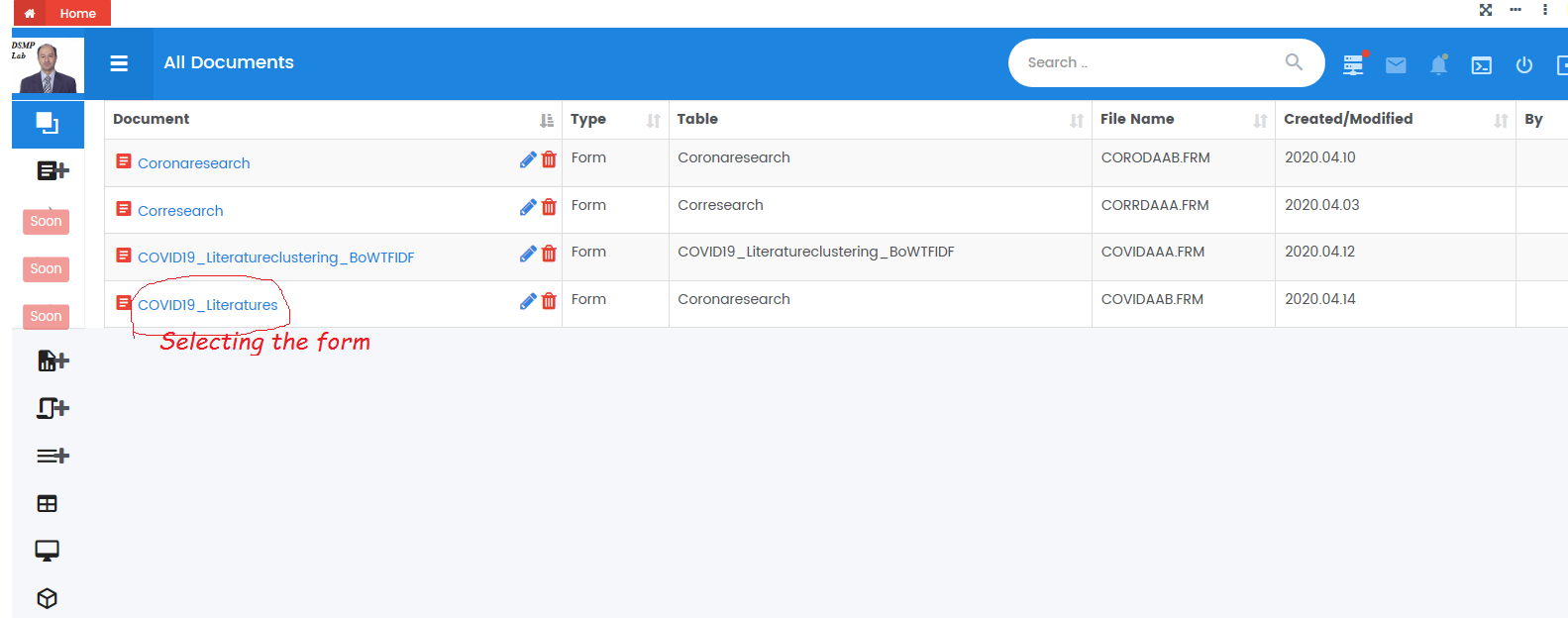The height and width of the screenshot is (618, 1568).
Task: Click the server status icon
Action: tap(1353, 65)
